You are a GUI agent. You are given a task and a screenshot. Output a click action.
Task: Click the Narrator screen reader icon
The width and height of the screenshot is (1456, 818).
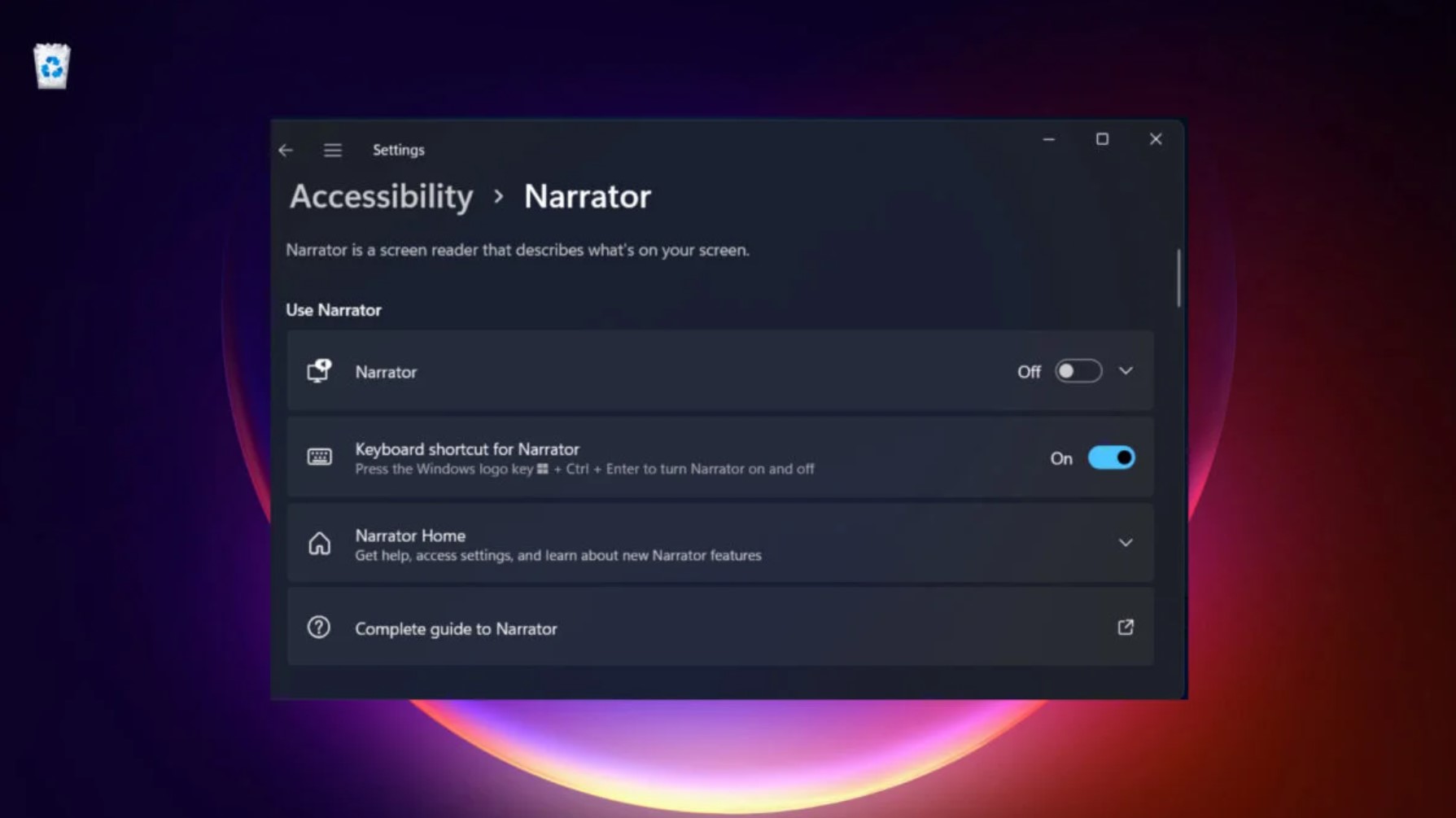319,371
